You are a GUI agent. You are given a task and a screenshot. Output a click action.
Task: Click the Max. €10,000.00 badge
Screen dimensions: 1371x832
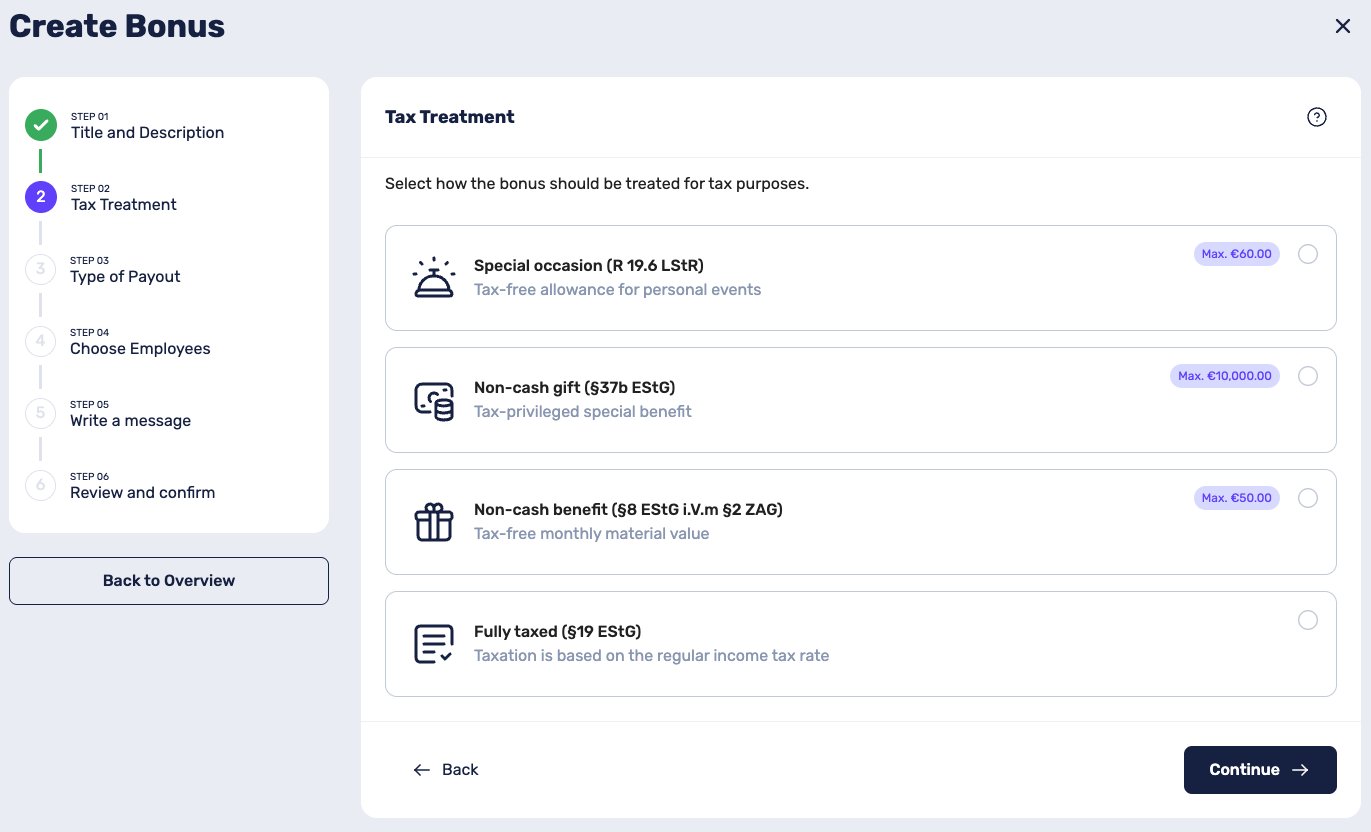click(1225, 376)
